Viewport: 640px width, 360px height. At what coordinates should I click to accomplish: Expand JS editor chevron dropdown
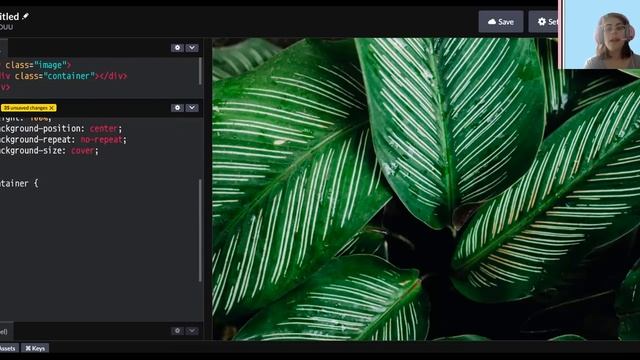(x=192, y=331)
